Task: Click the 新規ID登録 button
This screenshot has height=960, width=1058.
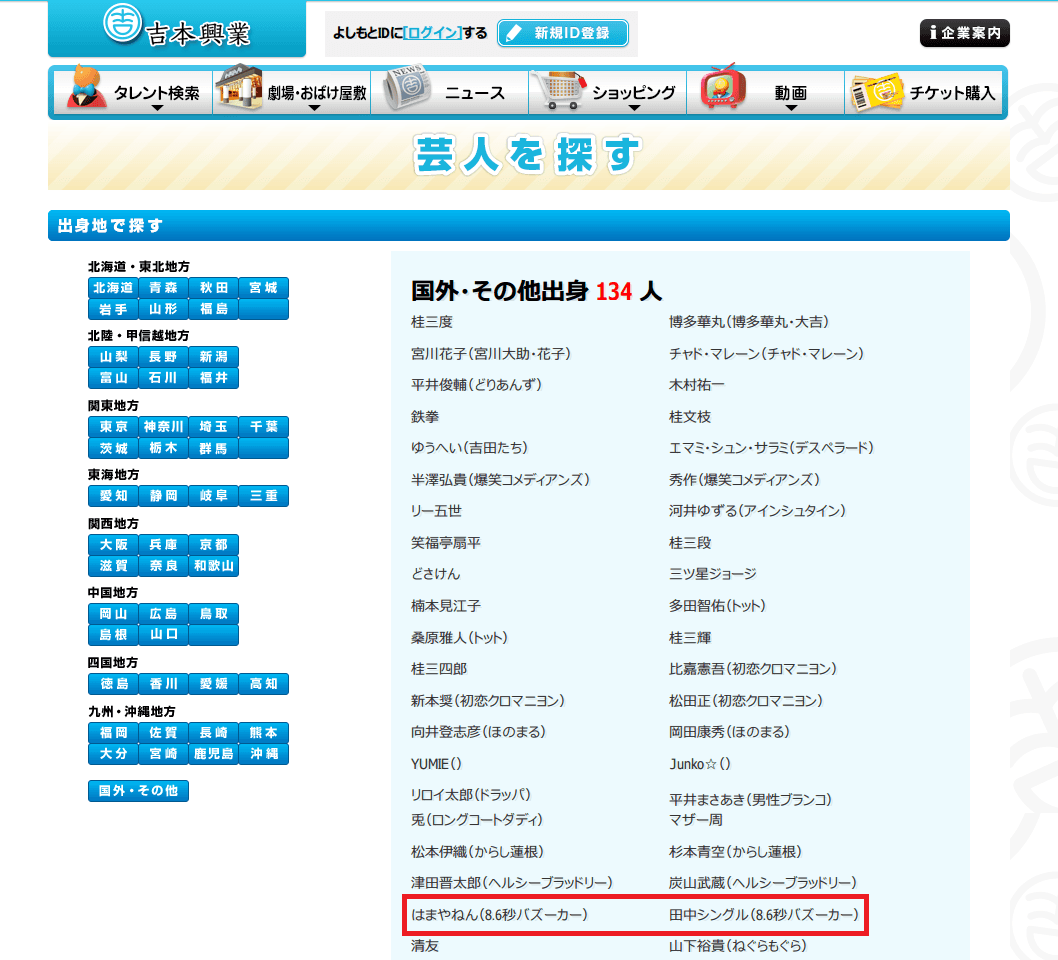Action: tap(563, 33)
